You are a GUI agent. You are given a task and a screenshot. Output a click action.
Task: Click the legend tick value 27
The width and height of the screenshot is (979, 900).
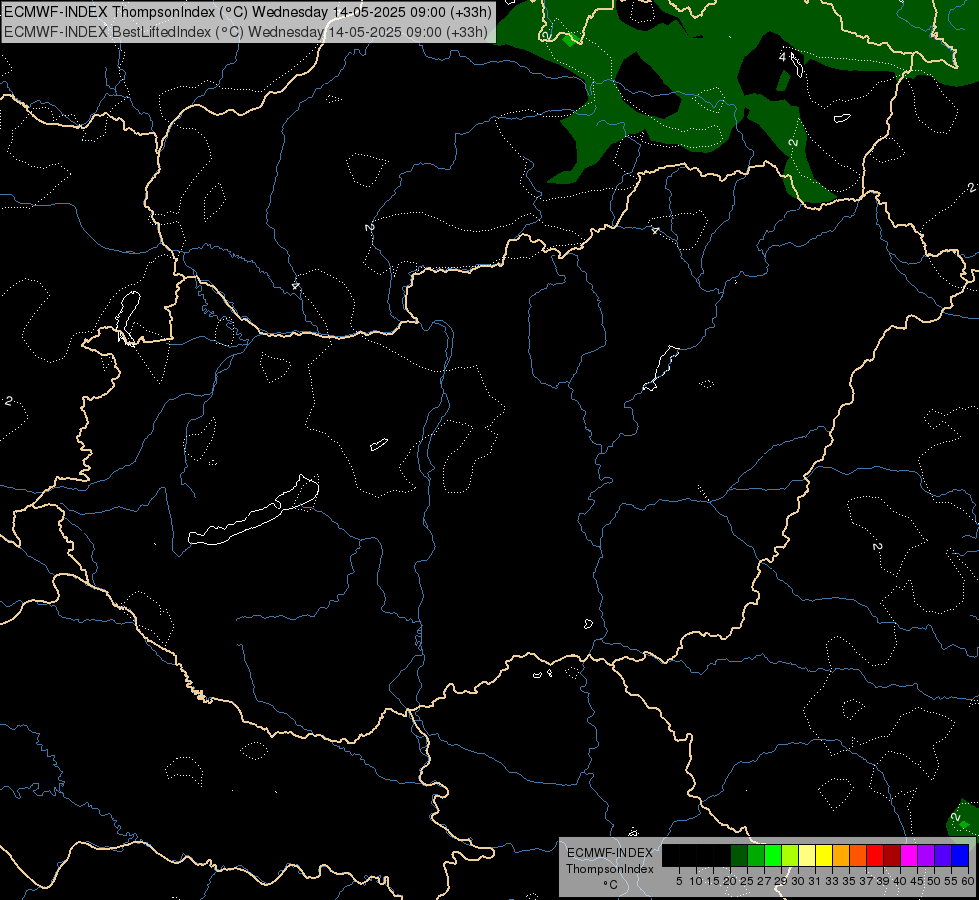click(x=764, y=881)
